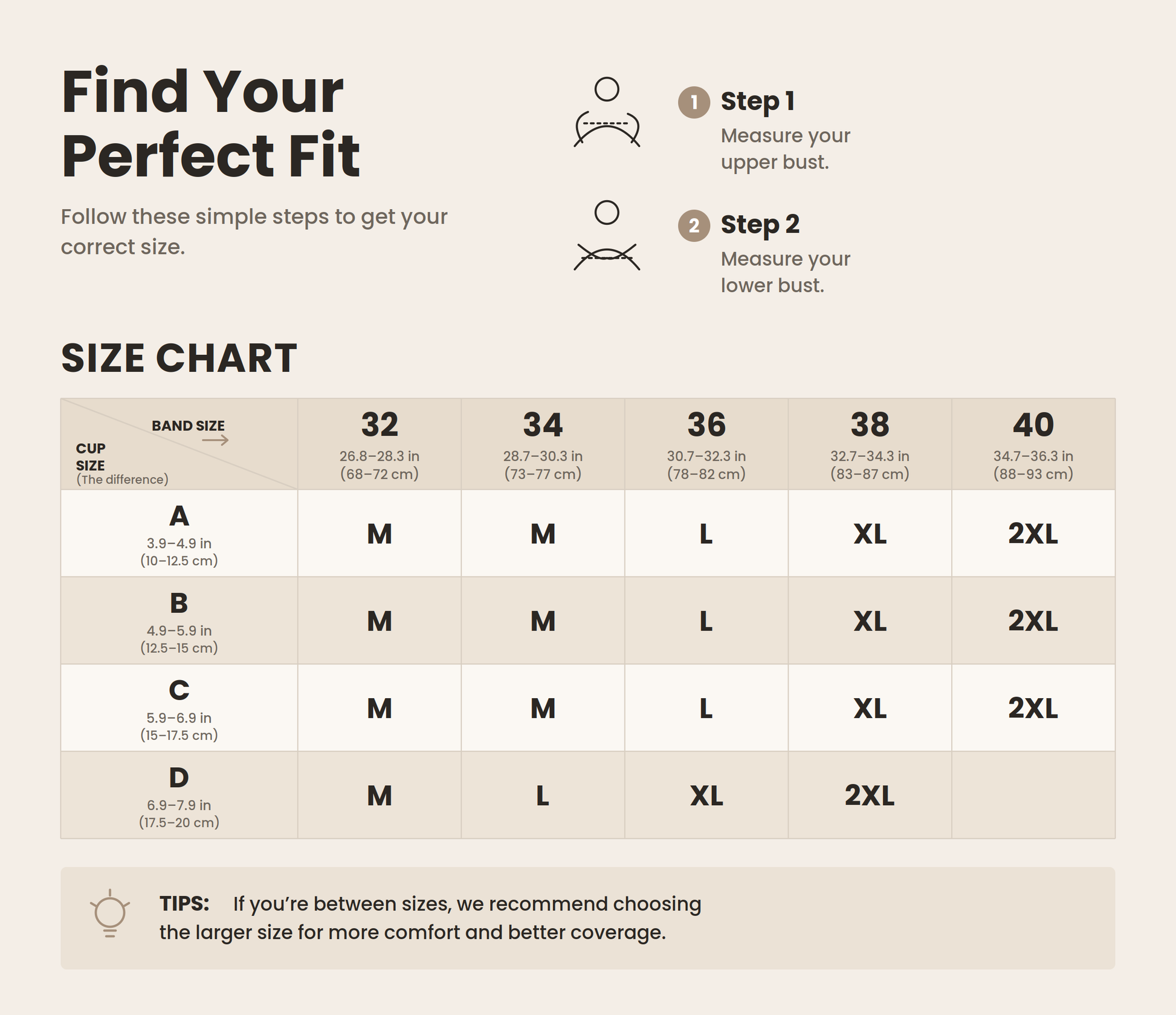This screenshot has width=1176, height=1015.
Task: Click the band size arrow icon
Action: coord(215,440)
